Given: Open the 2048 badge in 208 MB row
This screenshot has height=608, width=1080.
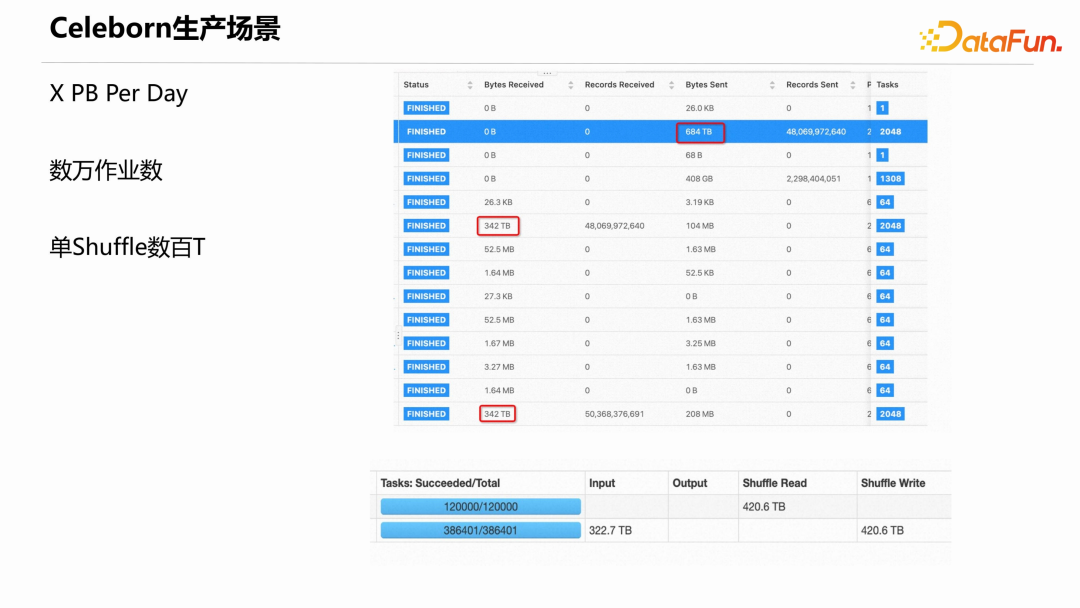Looking at the screenshot, I should click(x=890, y=414).
